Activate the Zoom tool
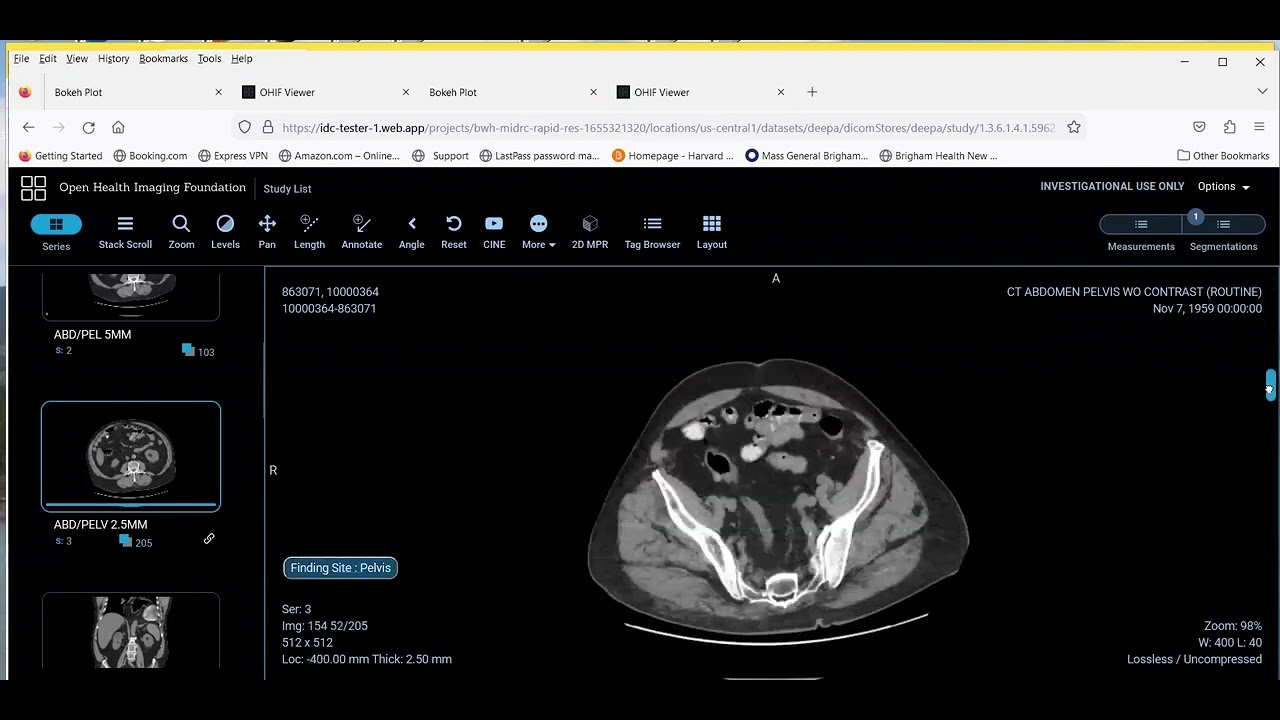 181,232
